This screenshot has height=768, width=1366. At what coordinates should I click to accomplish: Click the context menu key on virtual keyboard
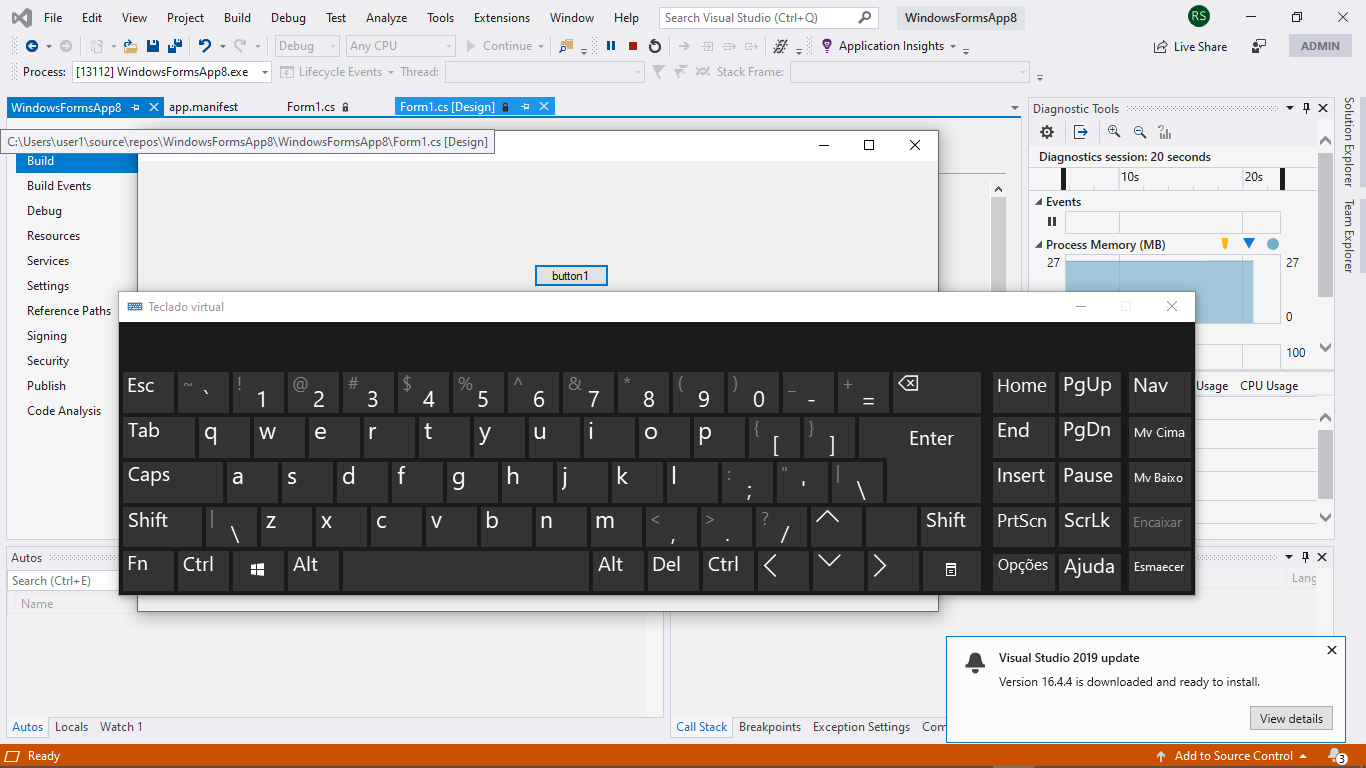point(951,570)
